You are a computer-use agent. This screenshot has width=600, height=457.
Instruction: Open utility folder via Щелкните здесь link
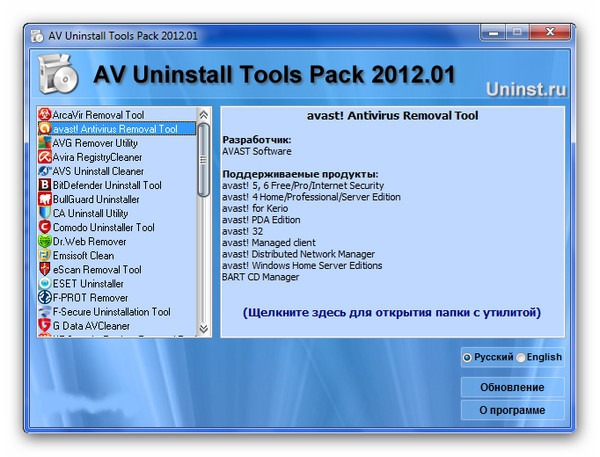392,312
